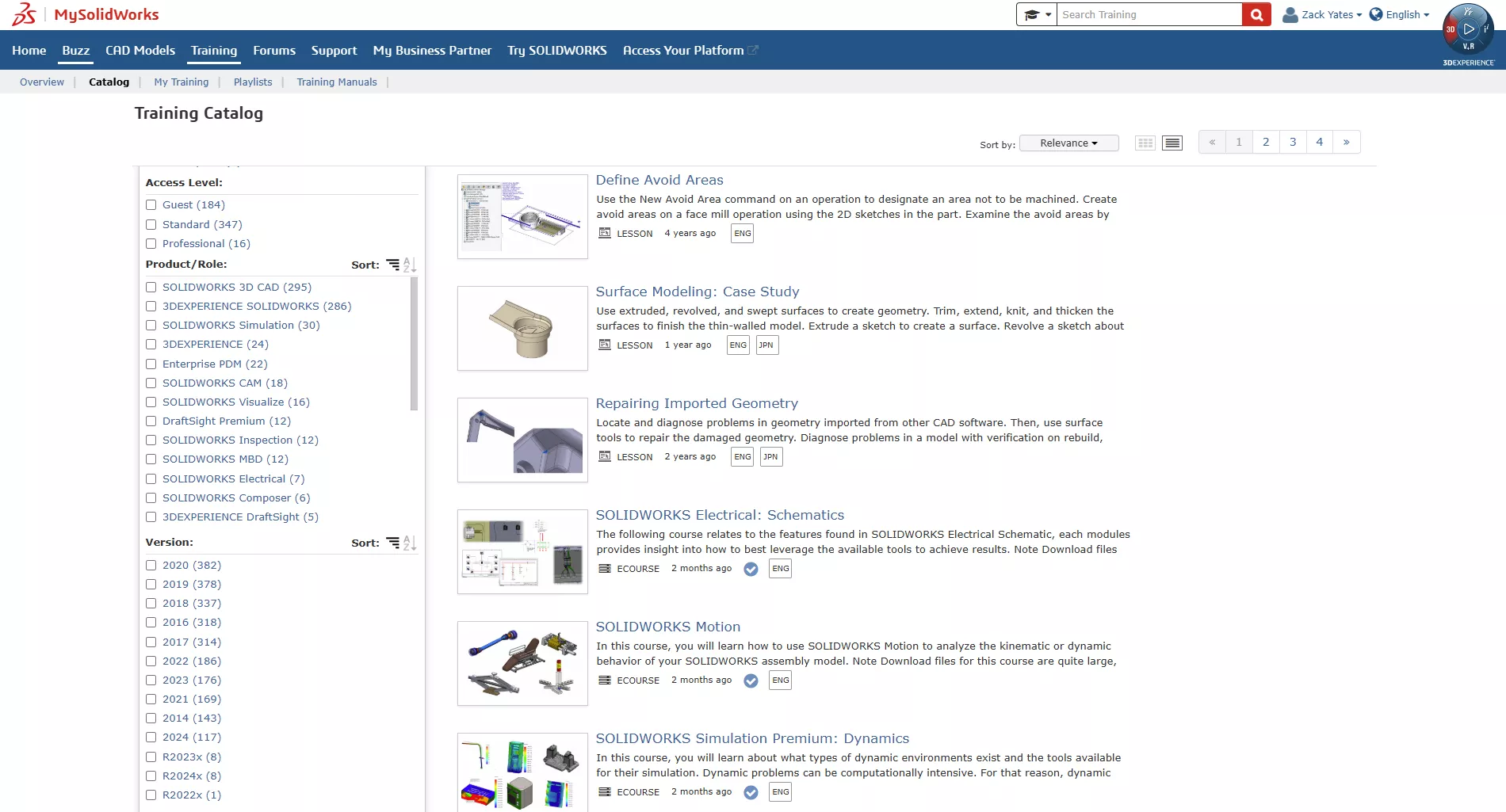Open SOLIDWORKS Simulation Premium: Dynamics course

click(752, 738)
